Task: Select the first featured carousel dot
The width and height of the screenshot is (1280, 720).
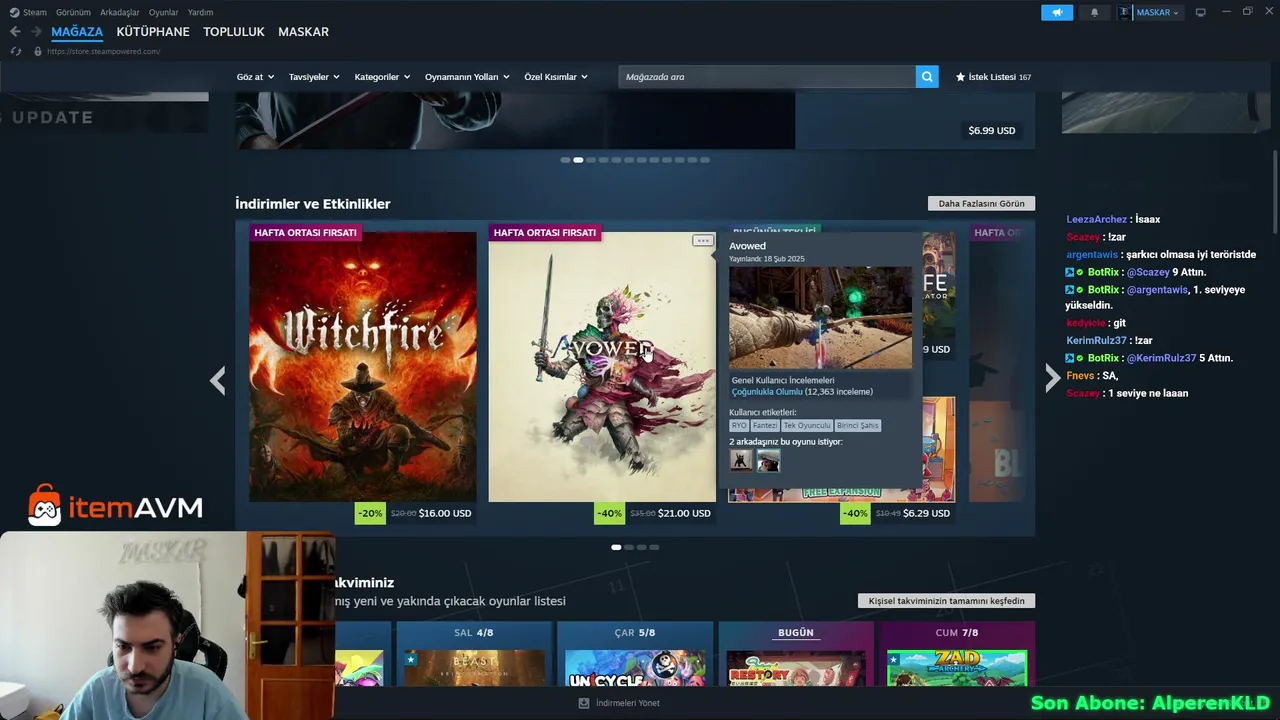Action: [565, 160]
